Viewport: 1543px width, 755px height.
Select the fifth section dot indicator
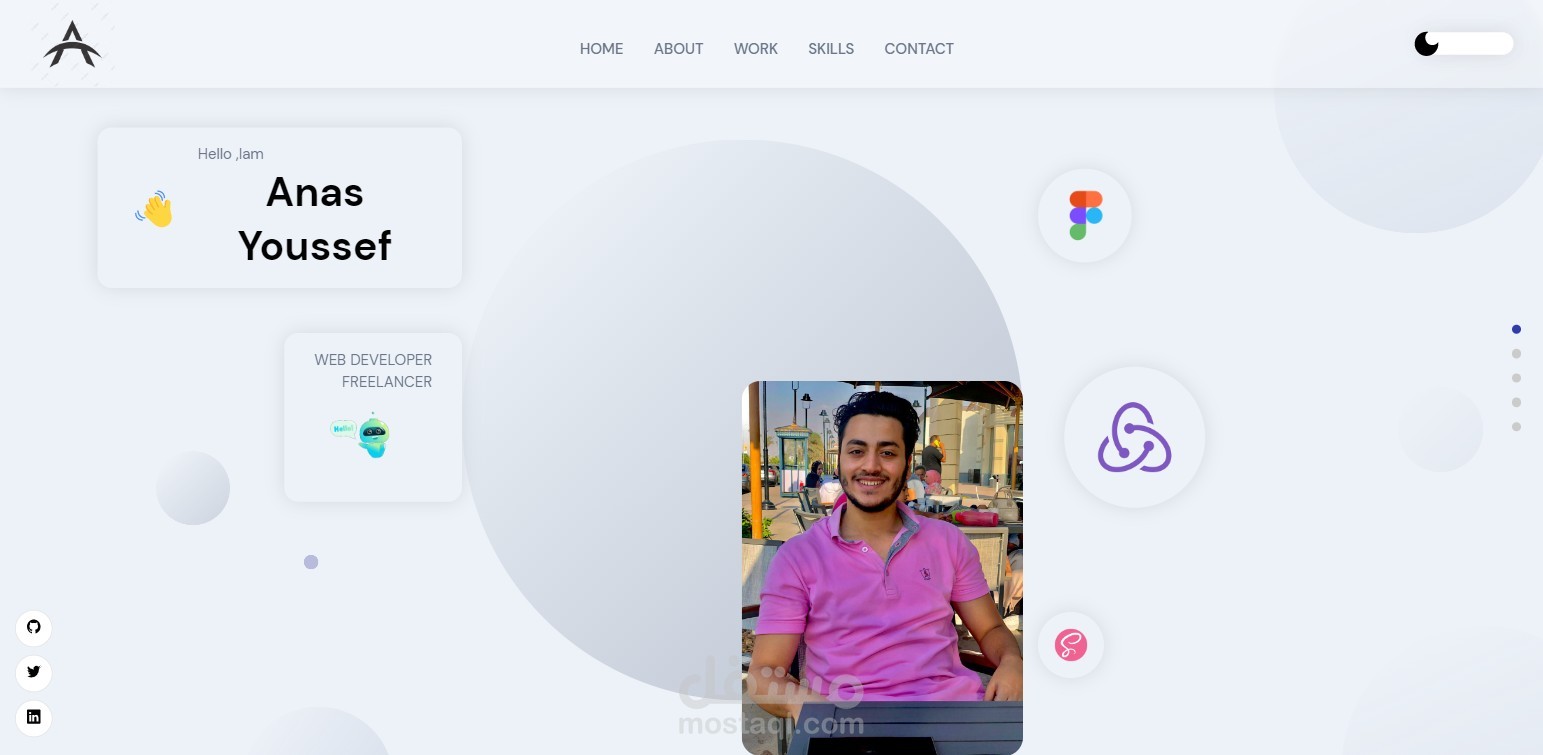1516,427
